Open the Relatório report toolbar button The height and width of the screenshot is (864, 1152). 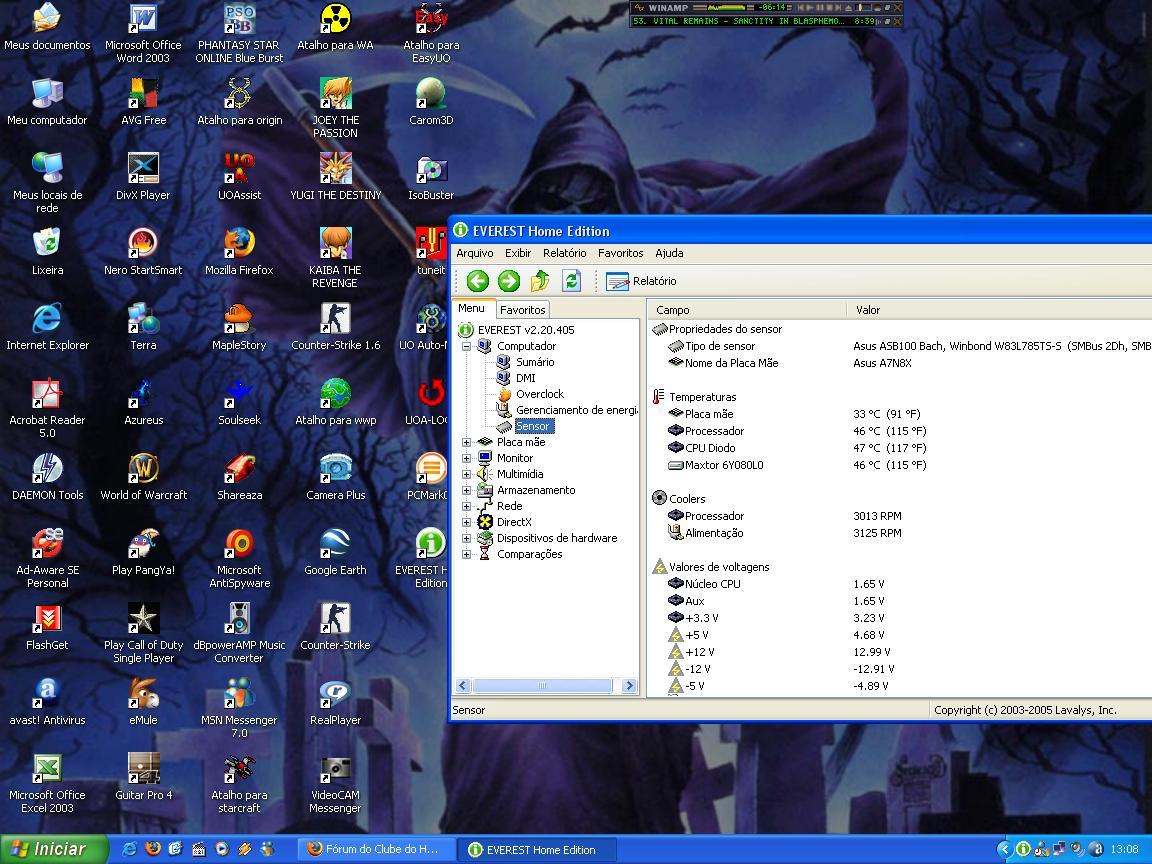coord(641,281)
